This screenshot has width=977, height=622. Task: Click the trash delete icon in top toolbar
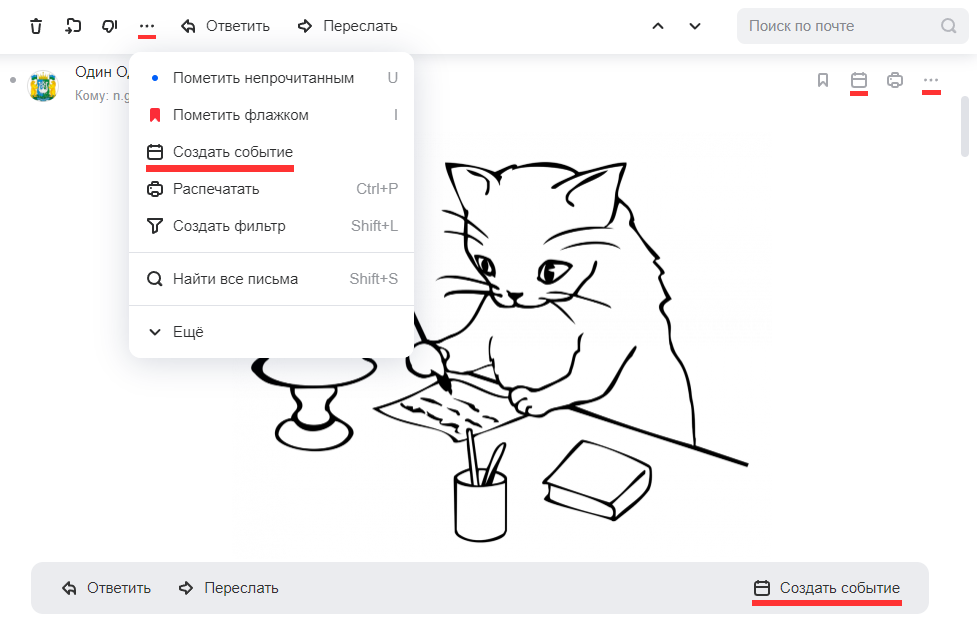point(36,26)
